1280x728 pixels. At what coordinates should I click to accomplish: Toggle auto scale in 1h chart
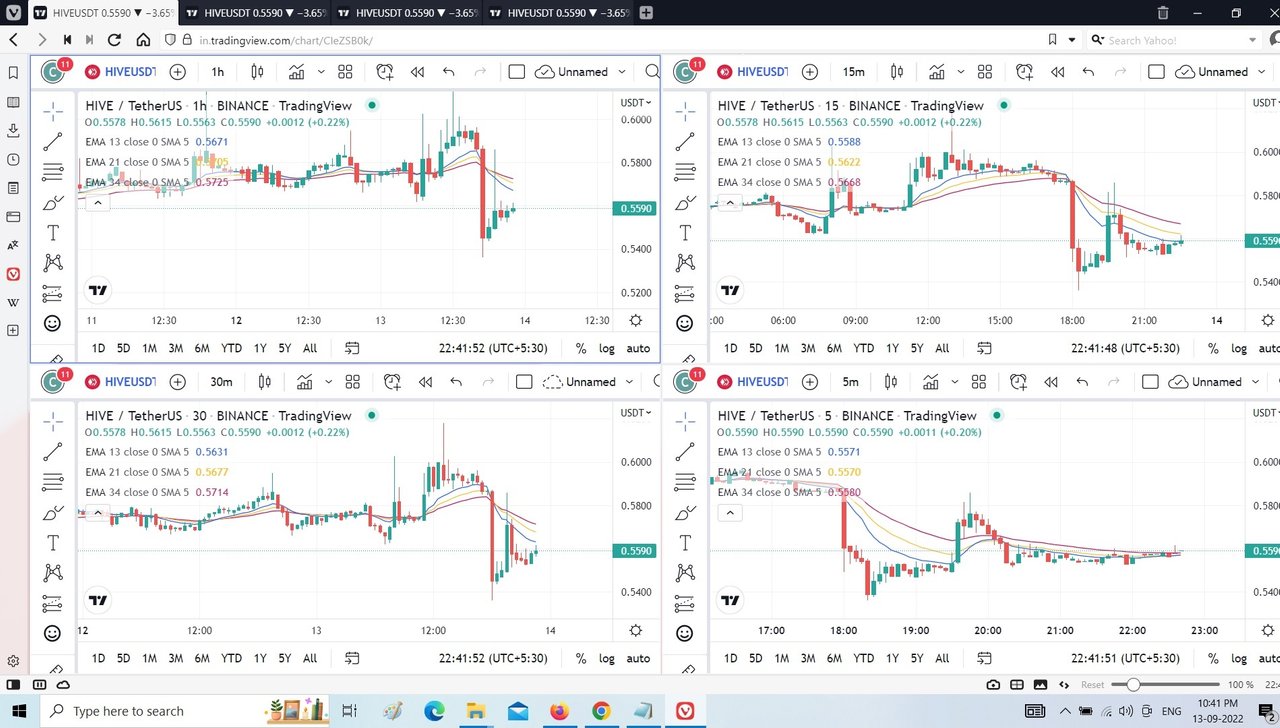[638, 348]
